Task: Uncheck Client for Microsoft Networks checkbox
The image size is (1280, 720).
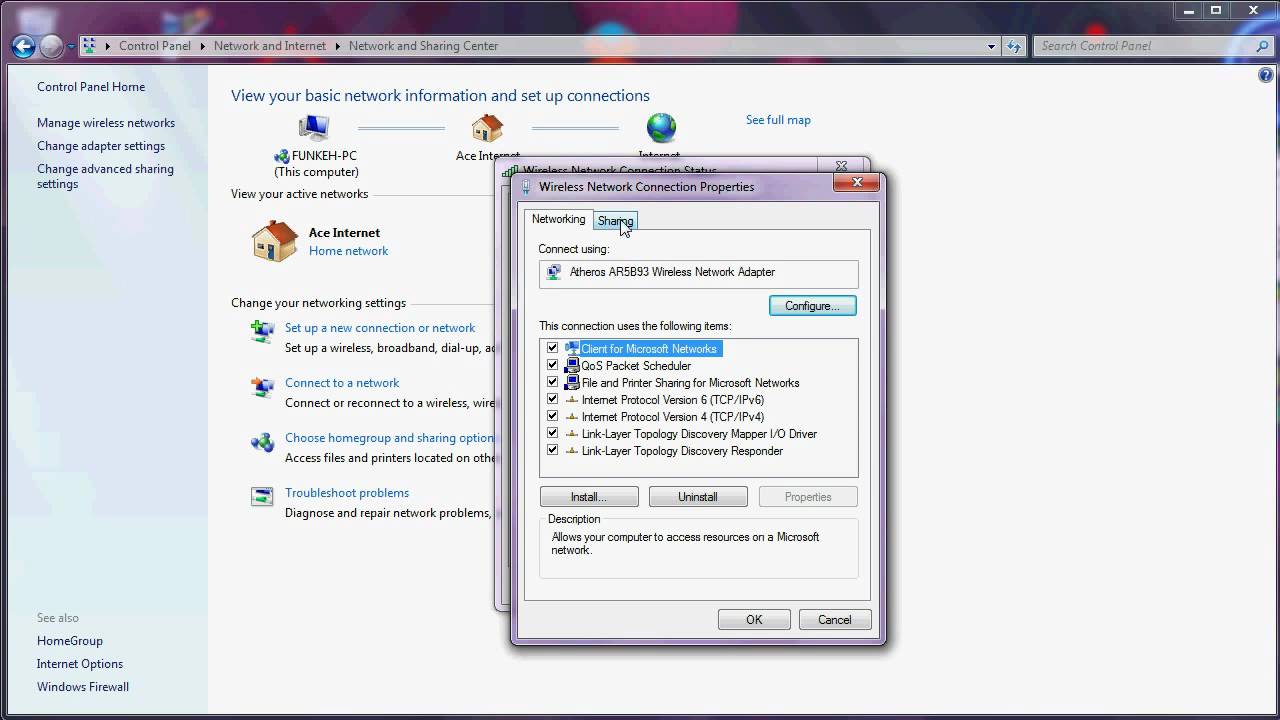Action: point(552,348)
